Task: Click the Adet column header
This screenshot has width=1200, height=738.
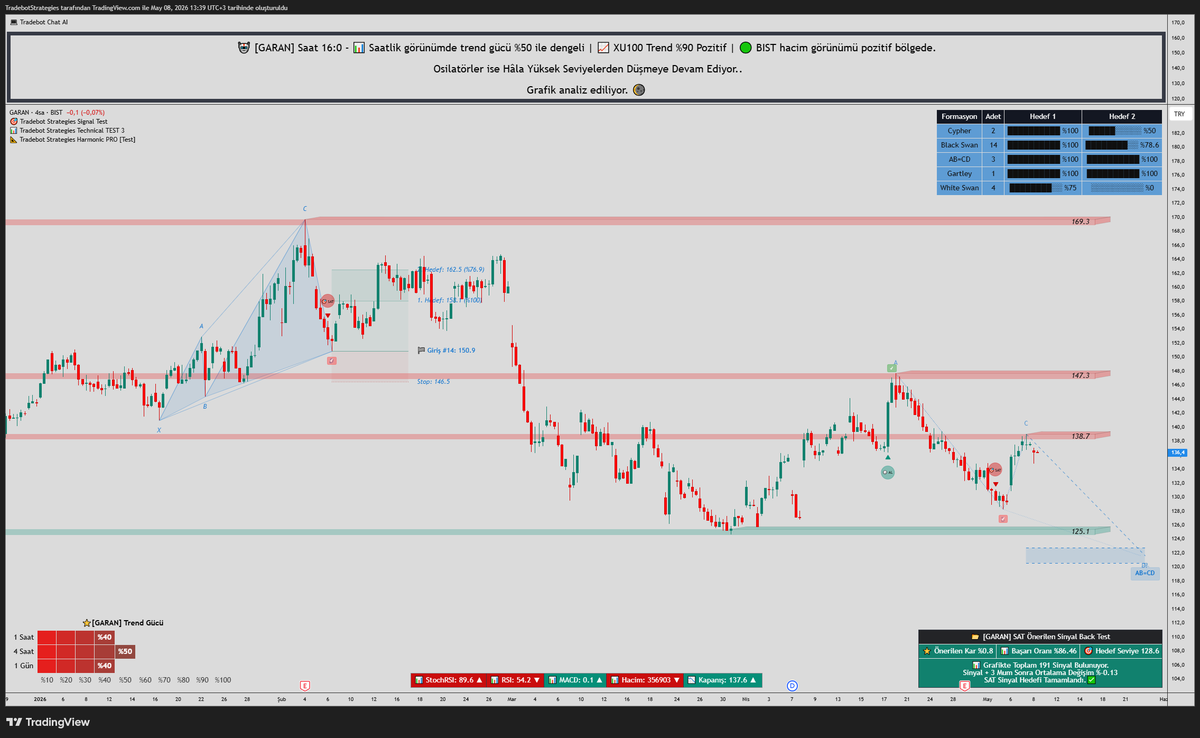Action: [993, 116]
